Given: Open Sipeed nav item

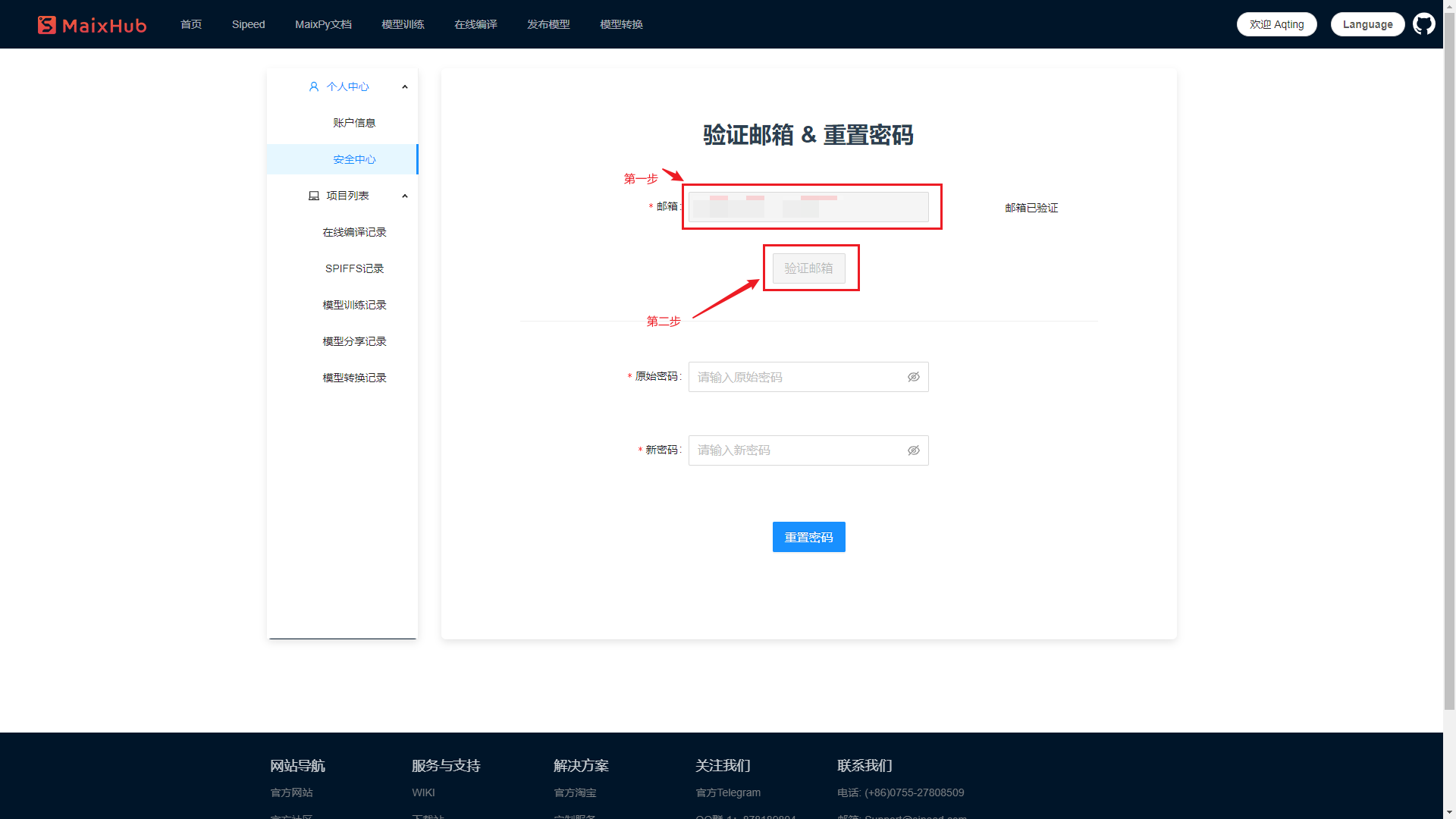Looking at the screenshot, I should tap(248, 24).
